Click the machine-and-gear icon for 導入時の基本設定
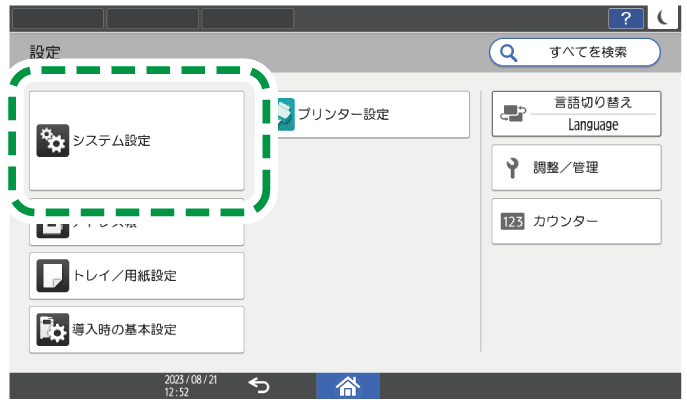687x404 pixels. (x=53, y=330)
